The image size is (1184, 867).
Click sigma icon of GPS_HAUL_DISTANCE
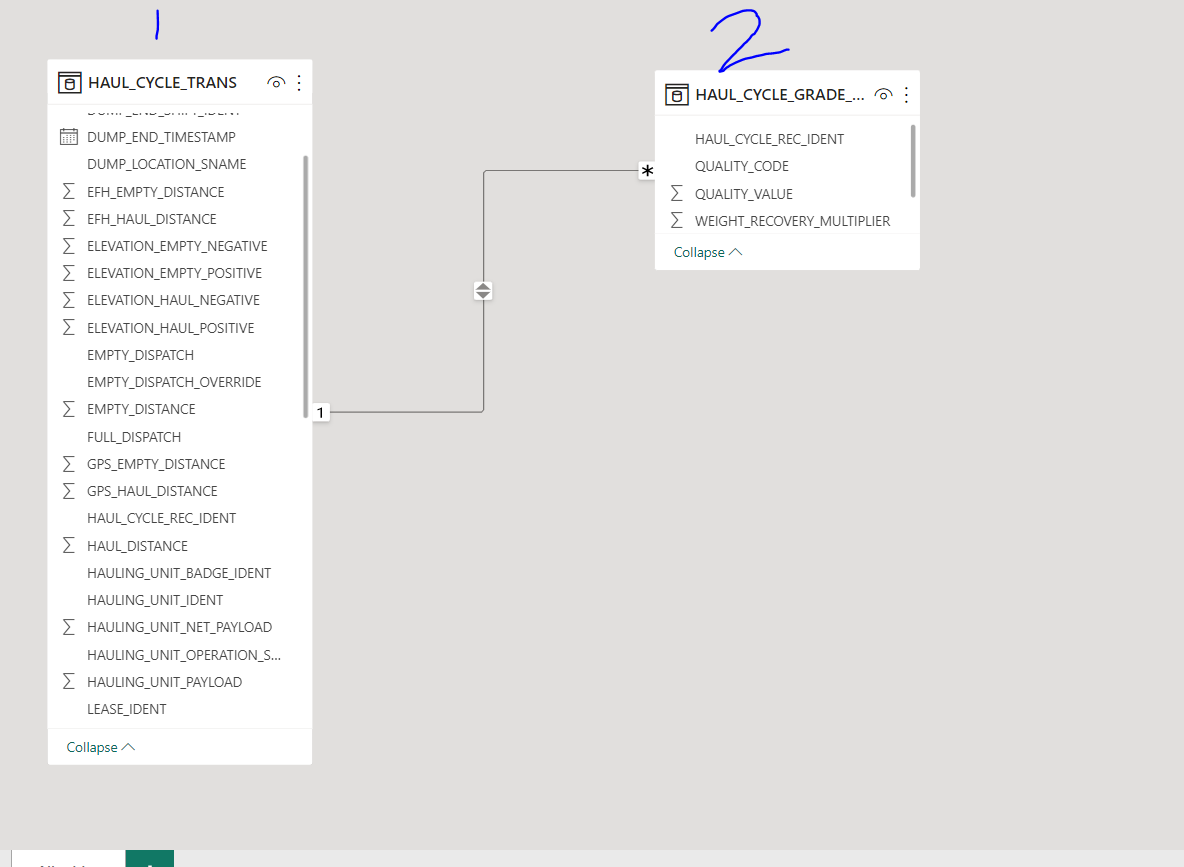[x=69, y=491]
